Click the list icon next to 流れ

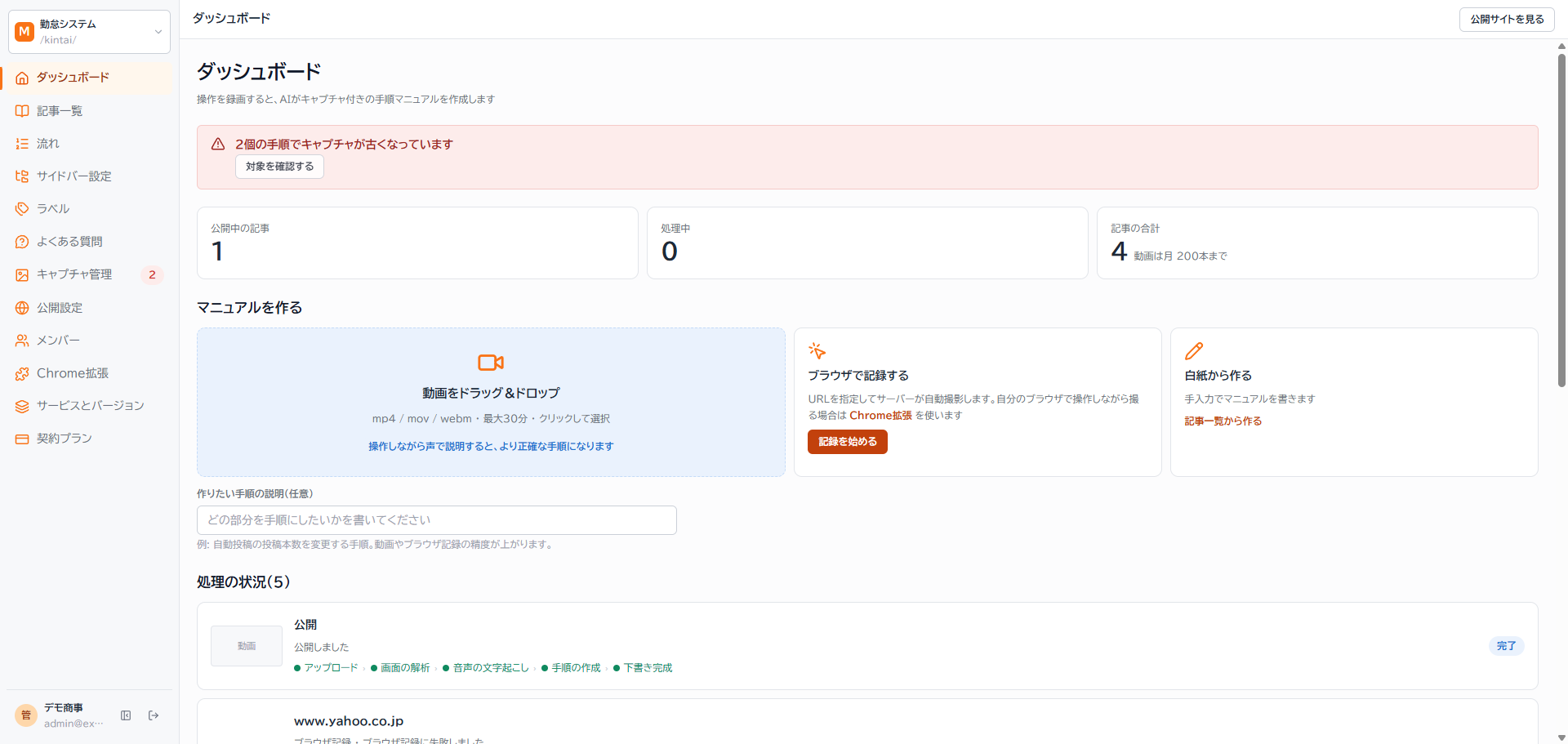coord(22,144)
